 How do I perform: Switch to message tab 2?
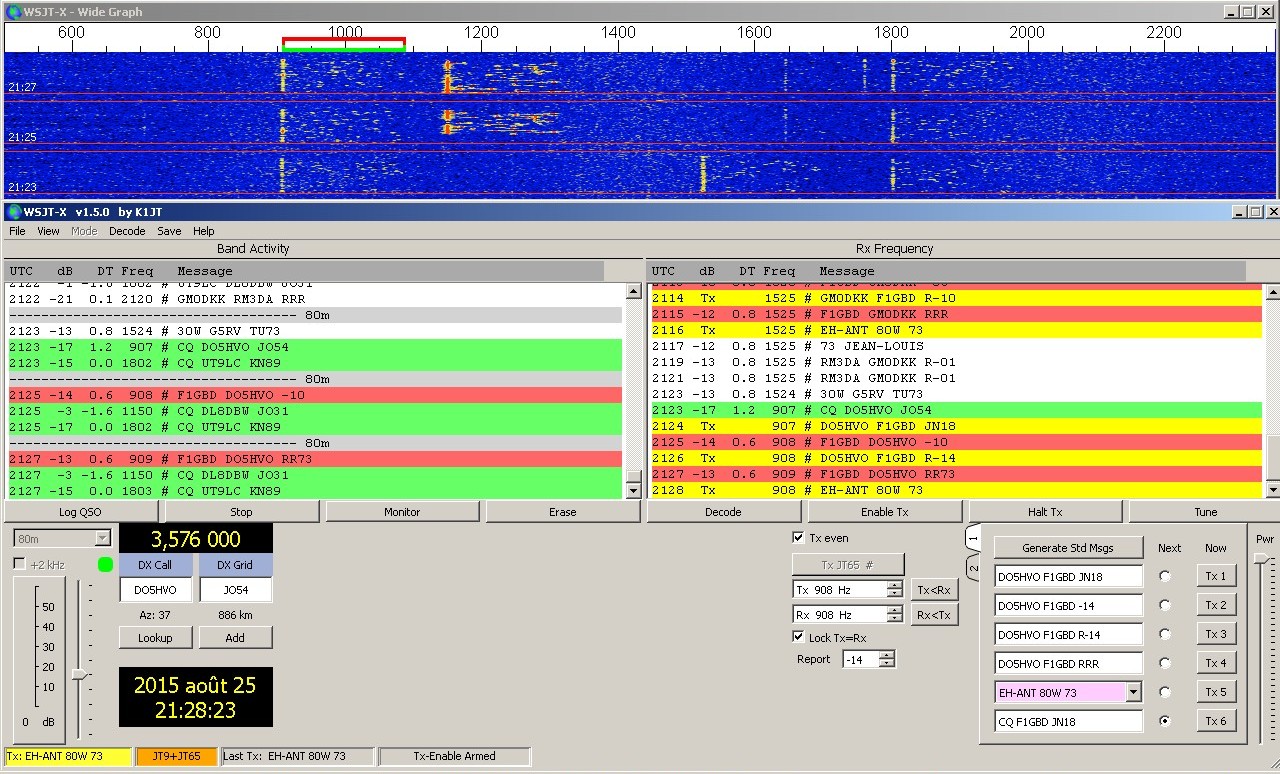[x=971, y=568]
